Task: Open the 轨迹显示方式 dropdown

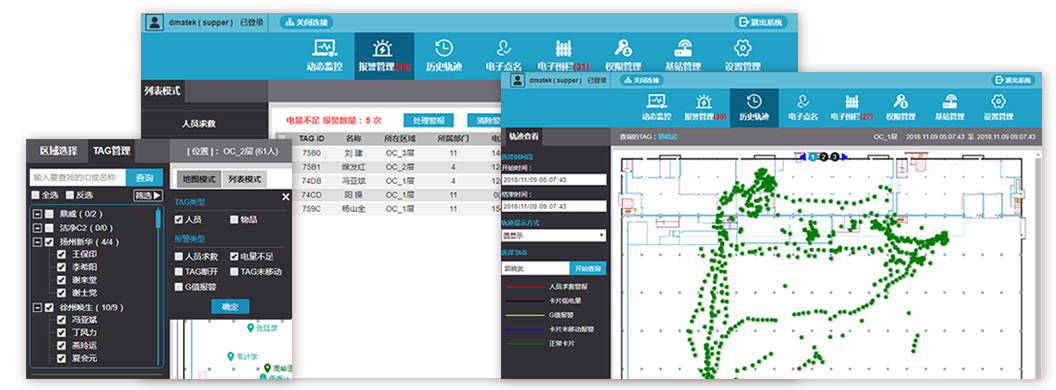Action: coord(554,236)
